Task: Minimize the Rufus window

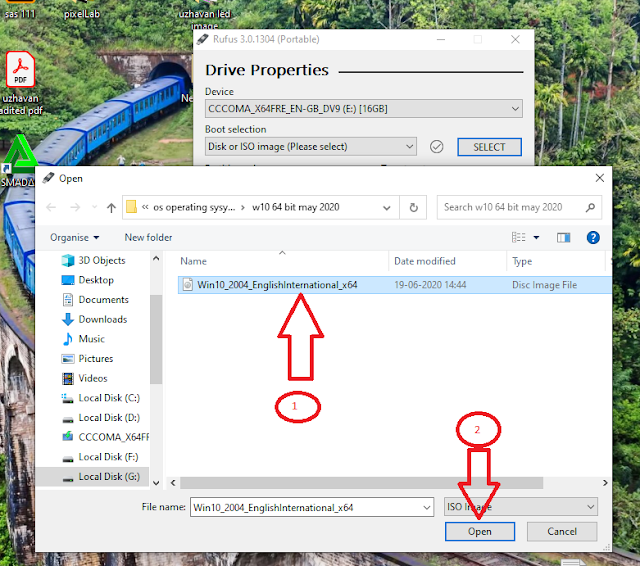Action: pyautogui.click(x=441, y=40)
